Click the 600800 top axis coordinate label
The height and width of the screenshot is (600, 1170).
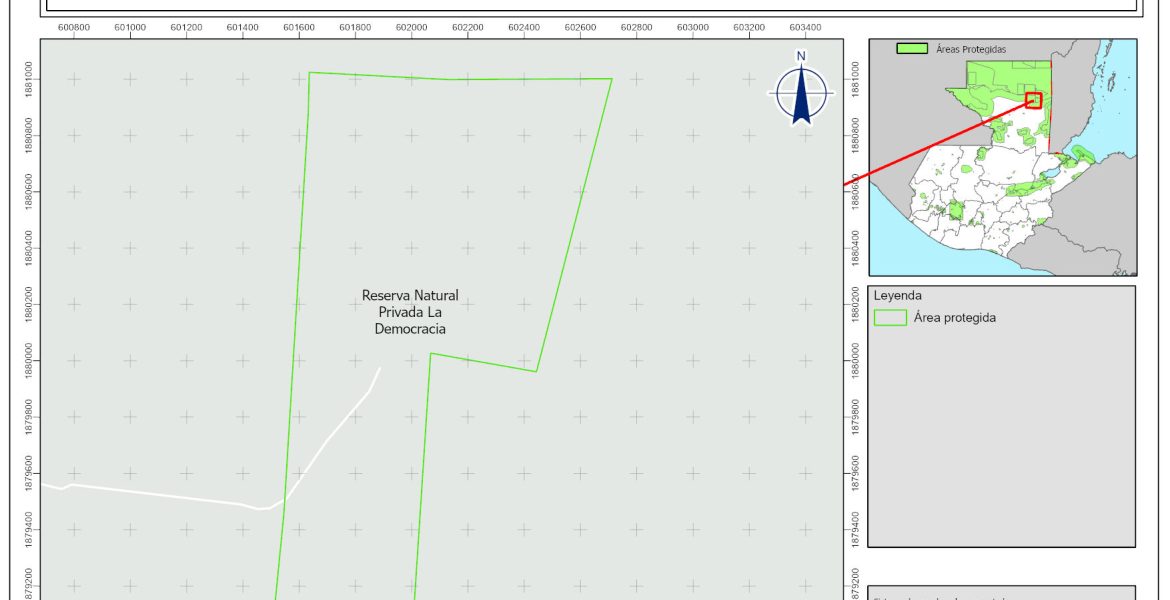tap(73, 27)
